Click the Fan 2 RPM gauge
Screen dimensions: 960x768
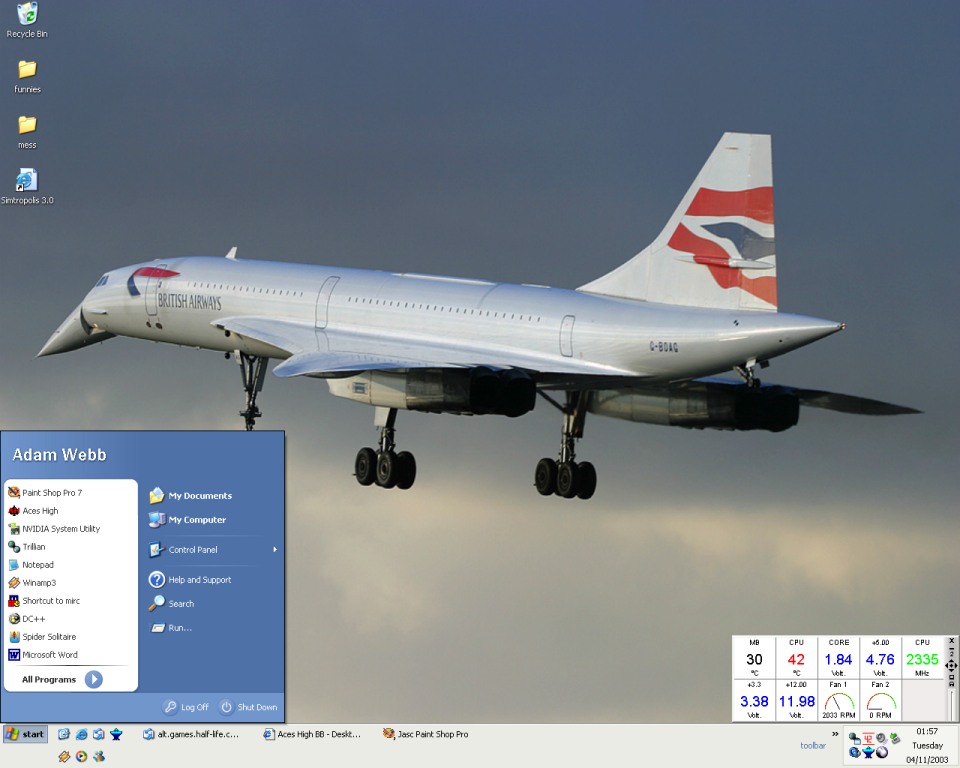[x=880, y=700]
